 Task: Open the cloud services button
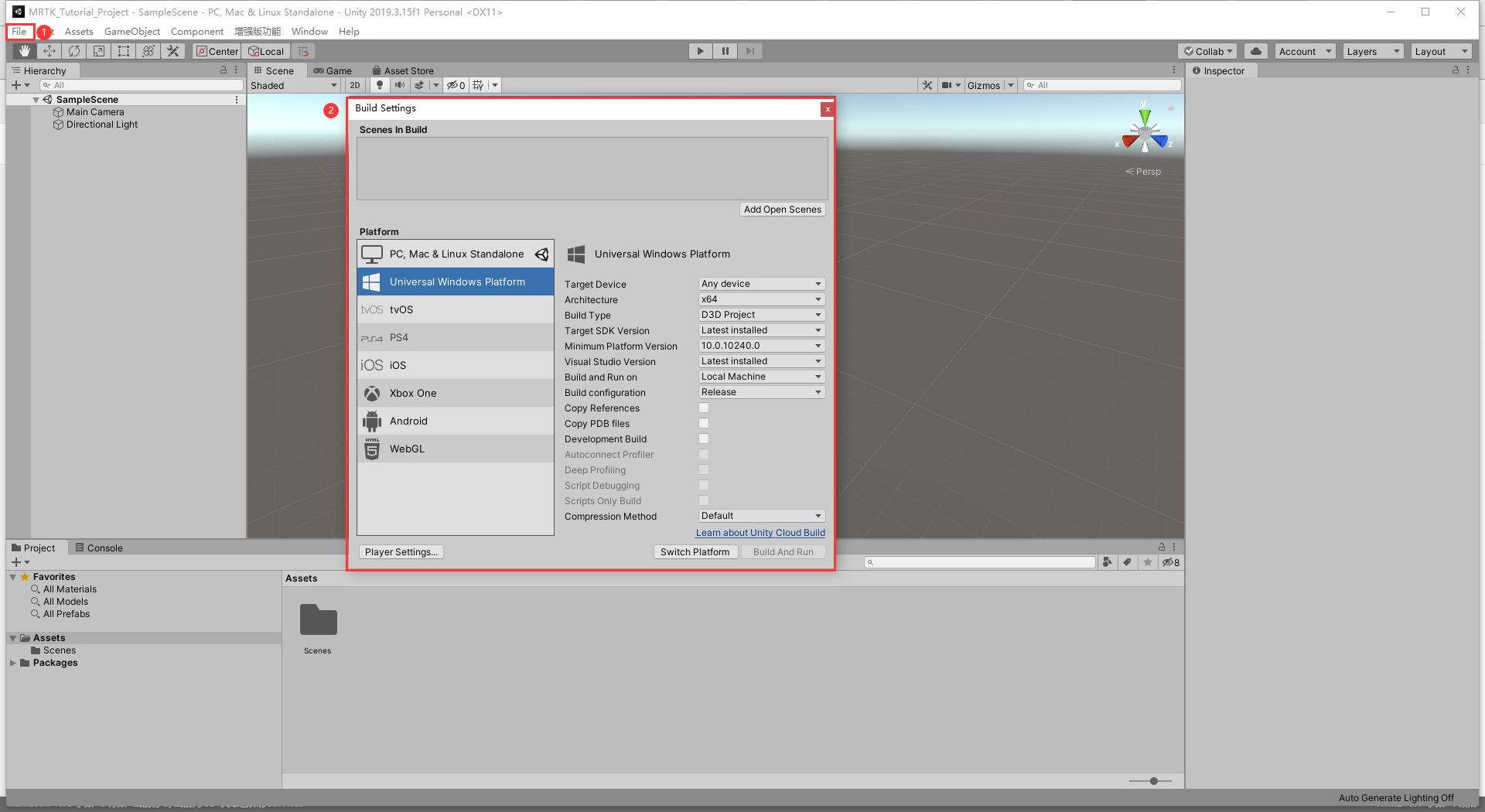(1256, 51)
